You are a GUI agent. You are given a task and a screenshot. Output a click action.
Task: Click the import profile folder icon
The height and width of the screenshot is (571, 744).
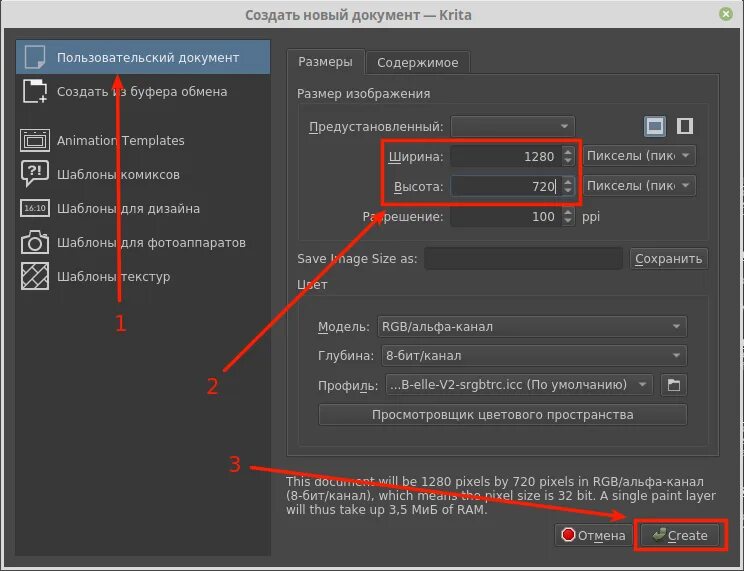[x=673, y=384]
